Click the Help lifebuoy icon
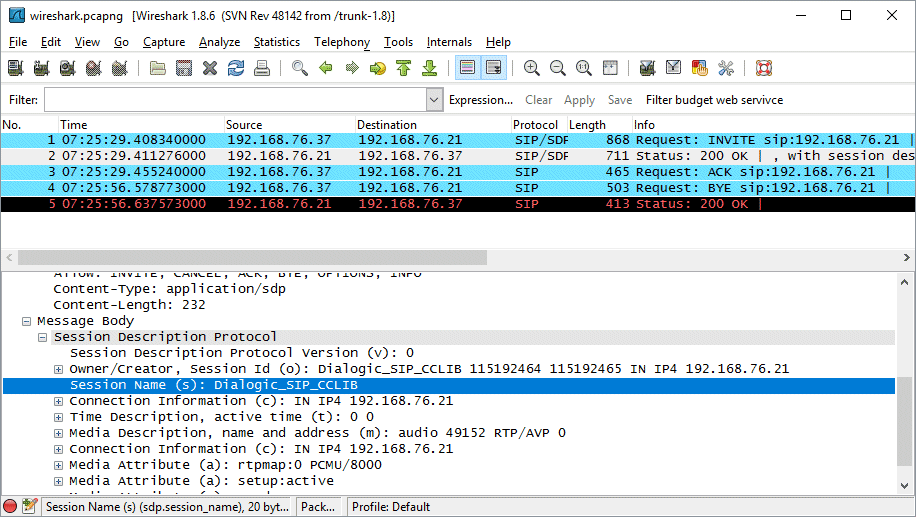Image resolution: width=916 pixels, height=517 pixels. [x=764, y=68]
